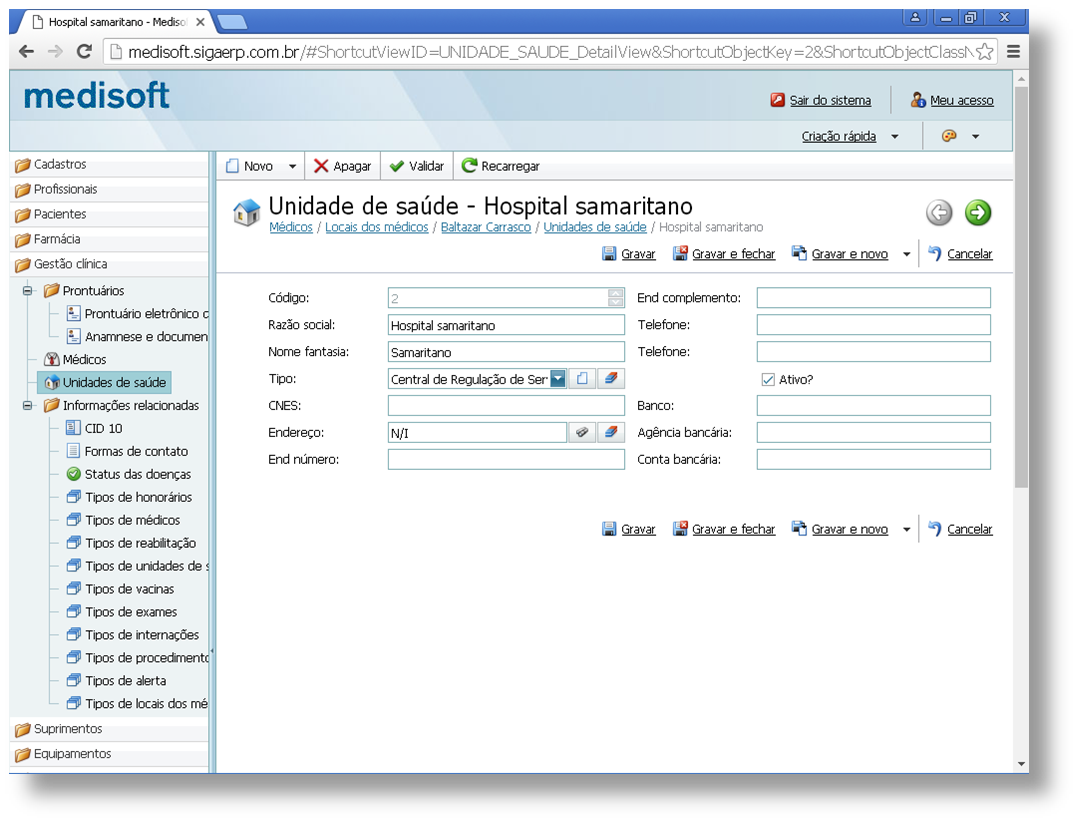1078x823 pixels.
Task: Open the Profissionais navigation group
Action: click(109, 189)
